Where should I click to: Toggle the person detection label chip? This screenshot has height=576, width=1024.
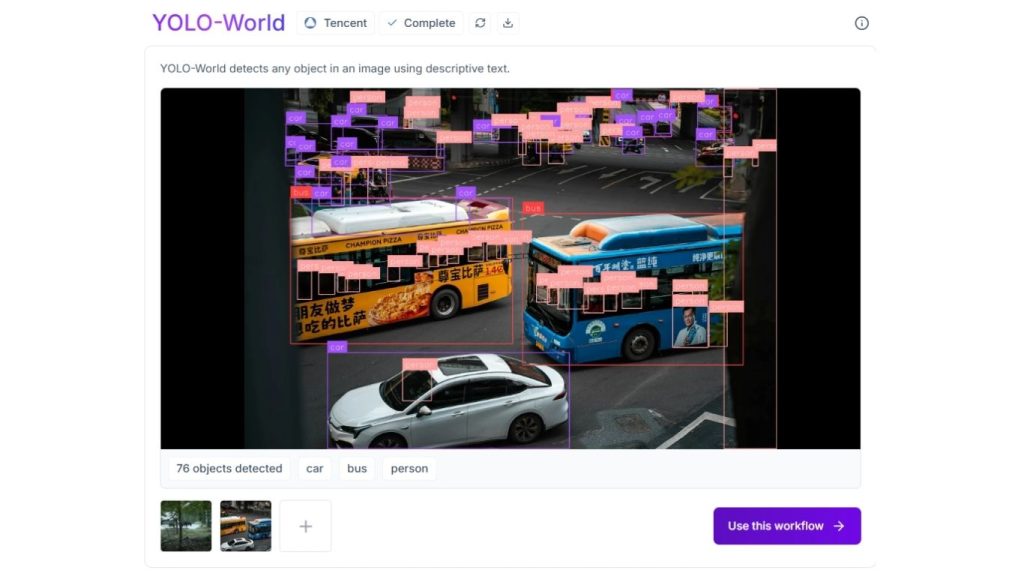(x=408, y=468)
